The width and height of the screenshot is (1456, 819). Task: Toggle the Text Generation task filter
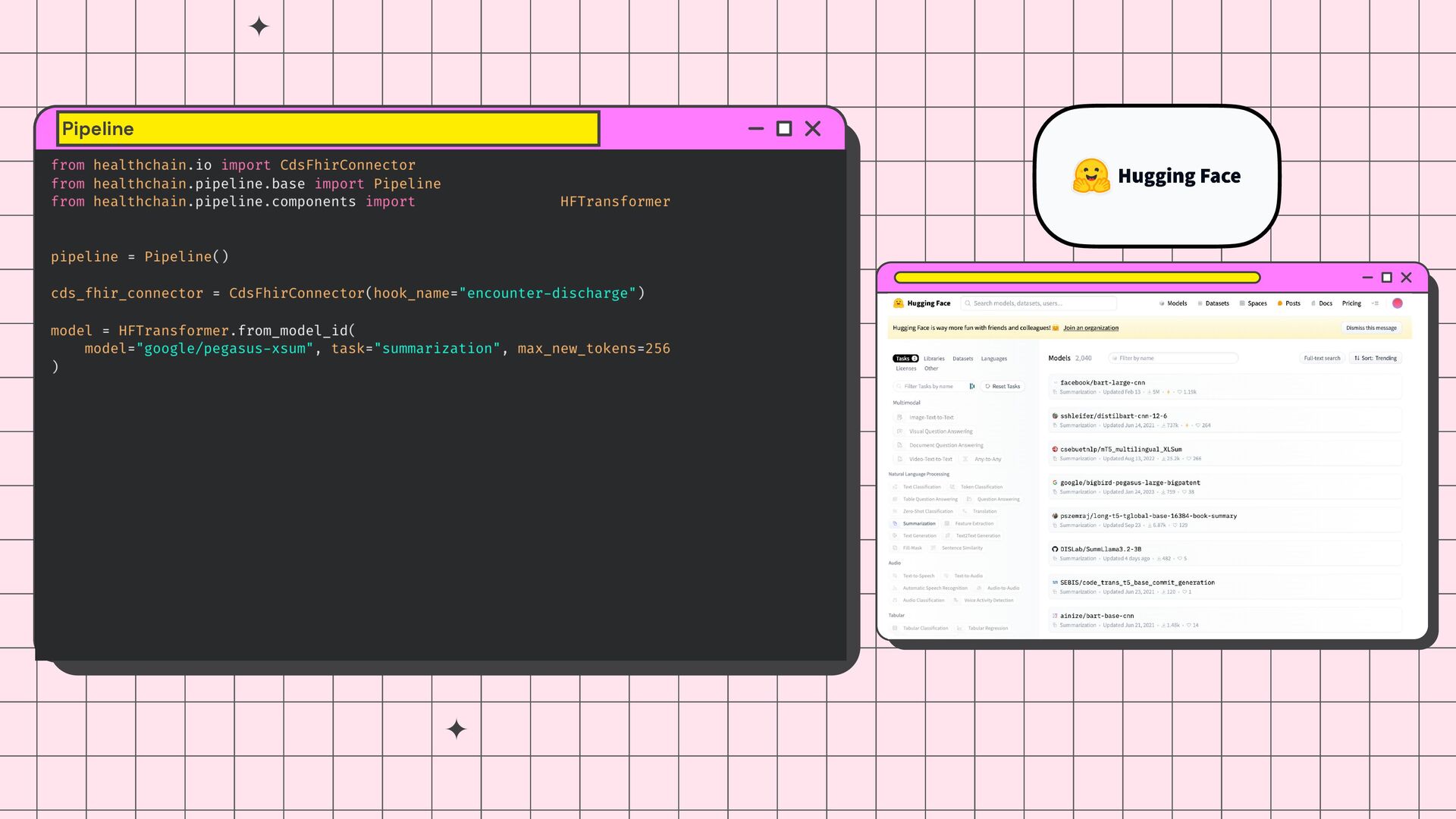(915, 536)
